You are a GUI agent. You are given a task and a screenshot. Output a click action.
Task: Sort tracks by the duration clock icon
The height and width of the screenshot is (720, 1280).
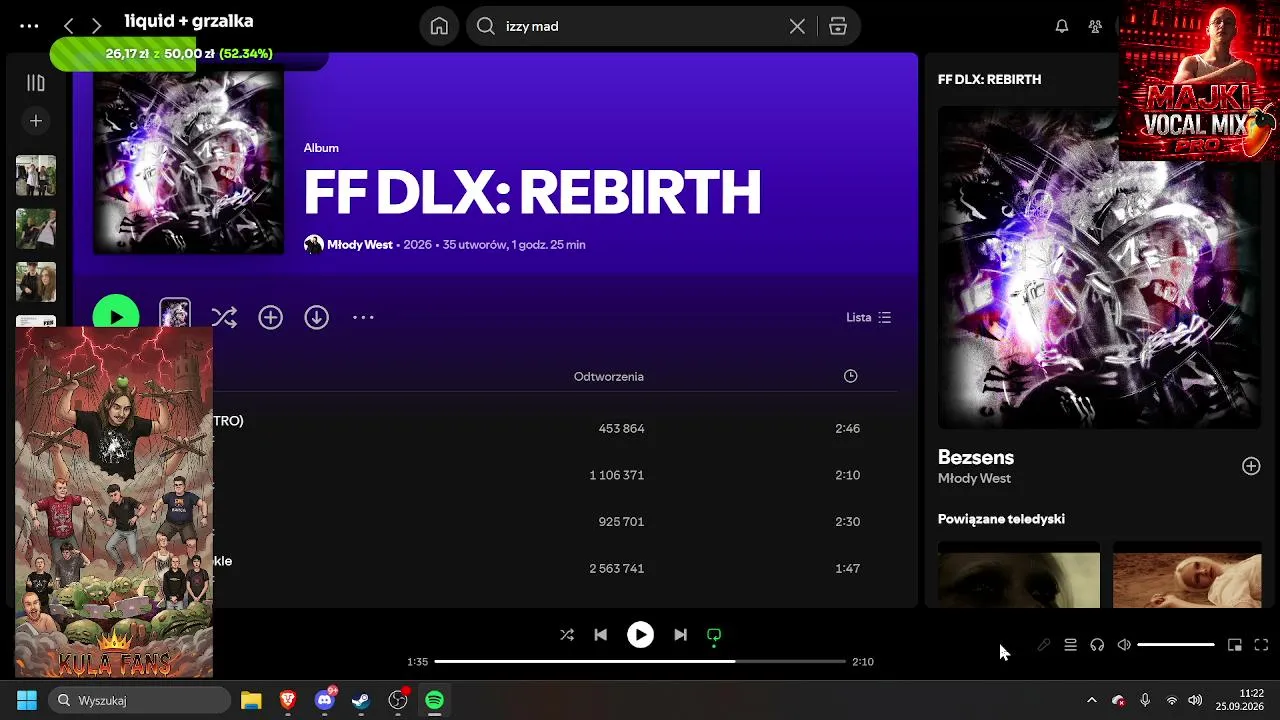[850, 376]
